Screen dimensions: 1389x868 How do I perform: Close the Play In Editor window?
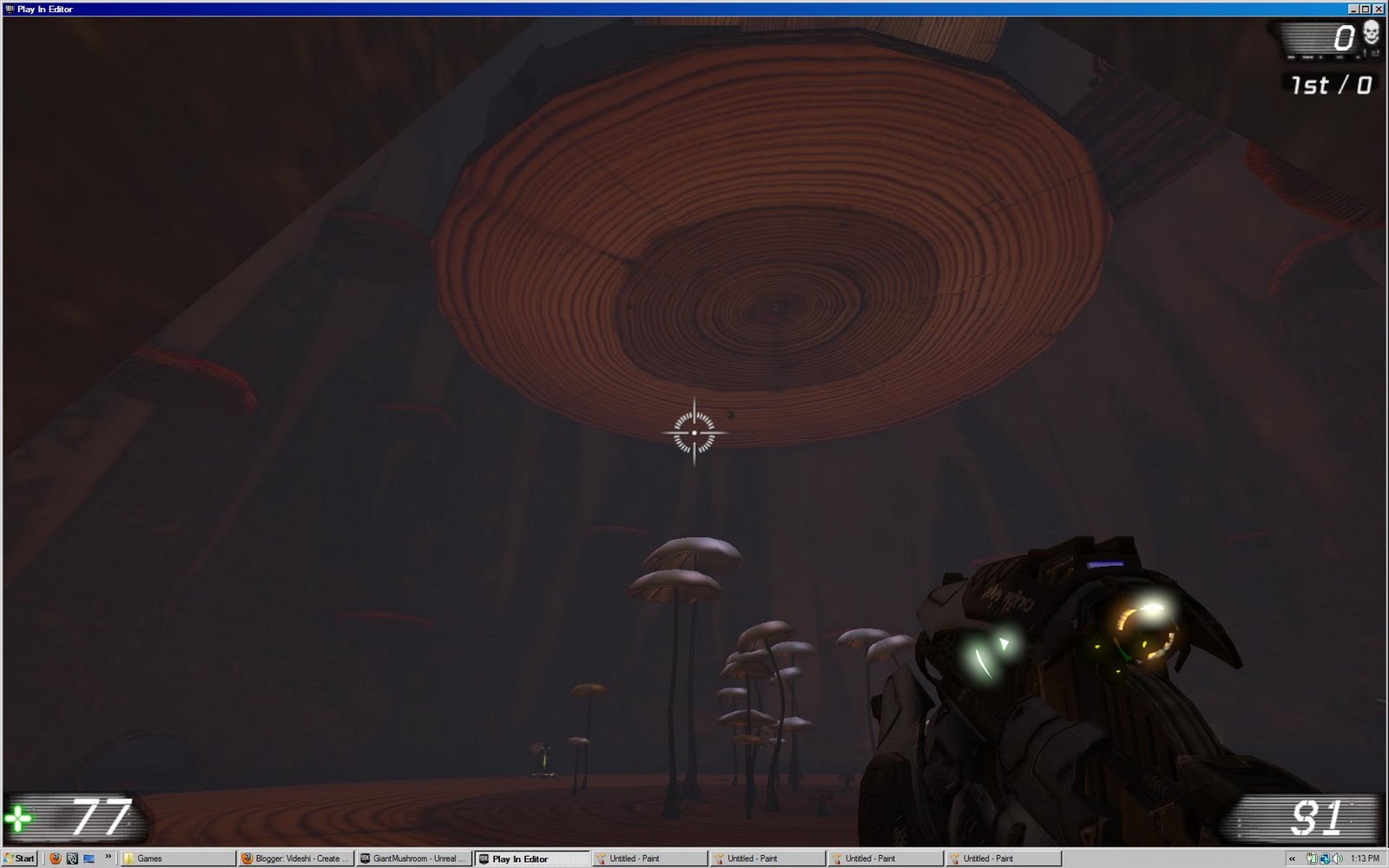pos(1379,9)
